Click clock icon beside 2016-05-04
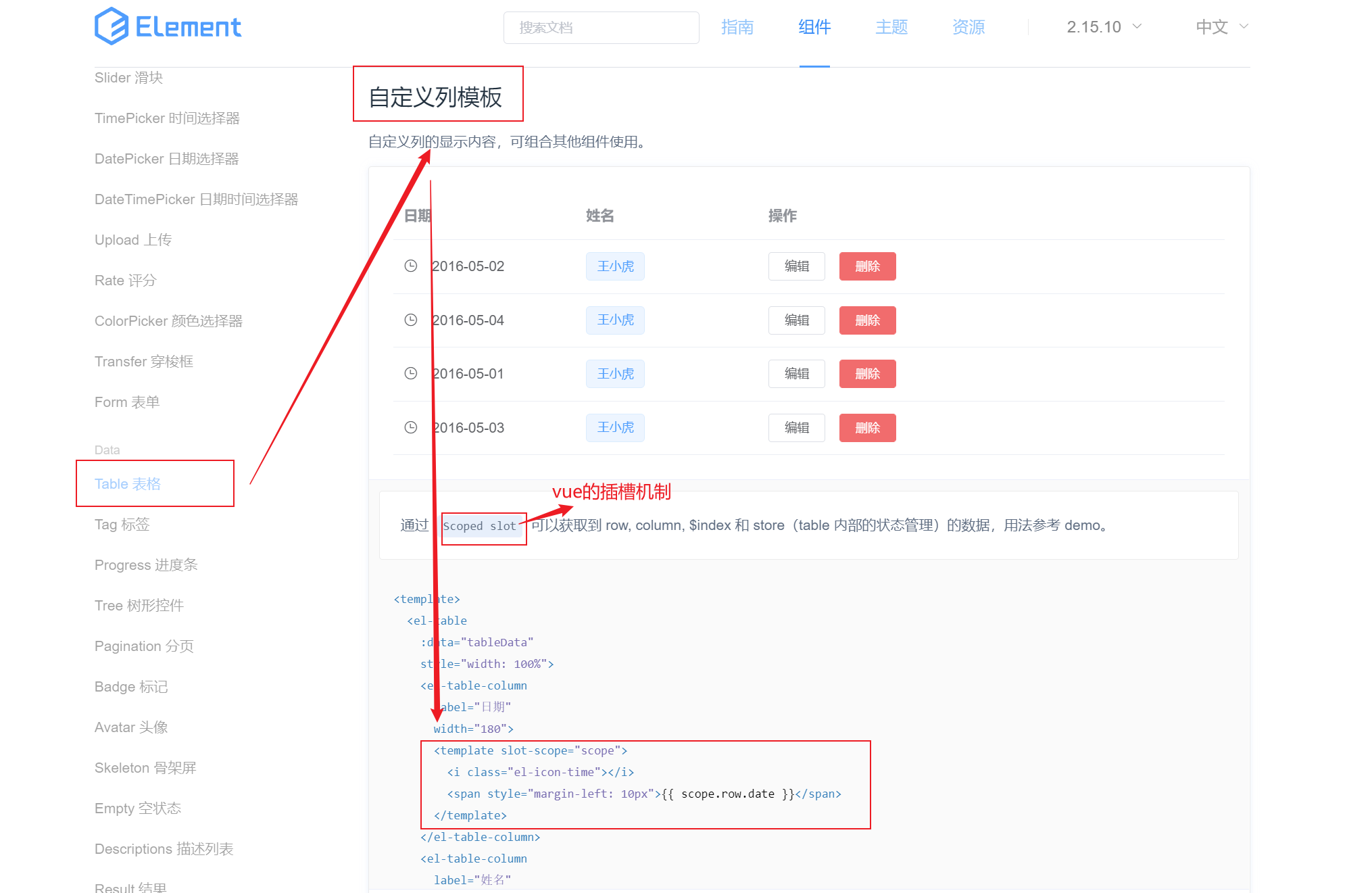Screen dimensions: 1372x893 point(410,320)
